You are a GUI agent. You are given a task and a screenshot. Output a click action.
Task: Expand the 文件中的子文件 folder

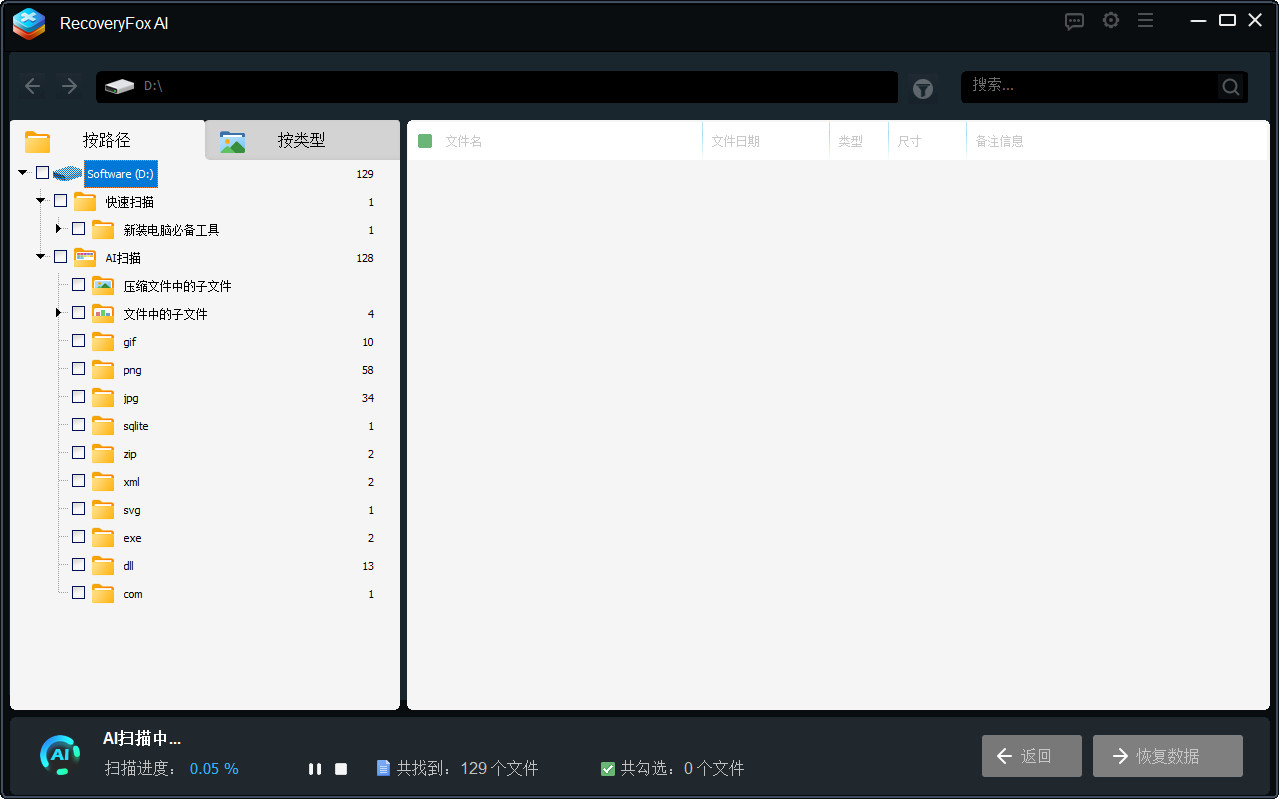(58, 311)
